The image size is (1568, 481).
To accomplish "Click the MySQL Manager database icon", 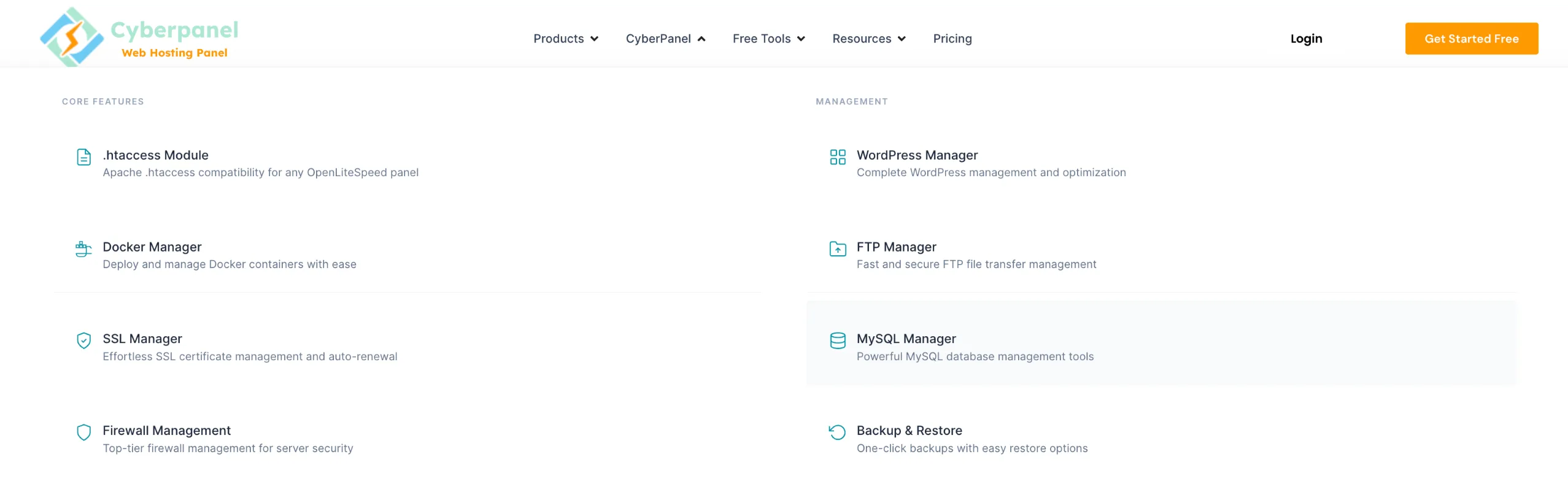I will [838, 341].
